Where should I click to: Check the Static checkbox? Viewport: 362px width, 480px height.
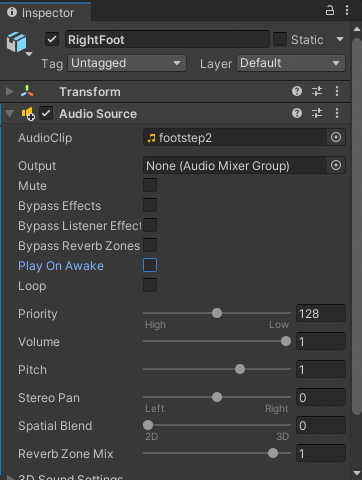point(280,39)
